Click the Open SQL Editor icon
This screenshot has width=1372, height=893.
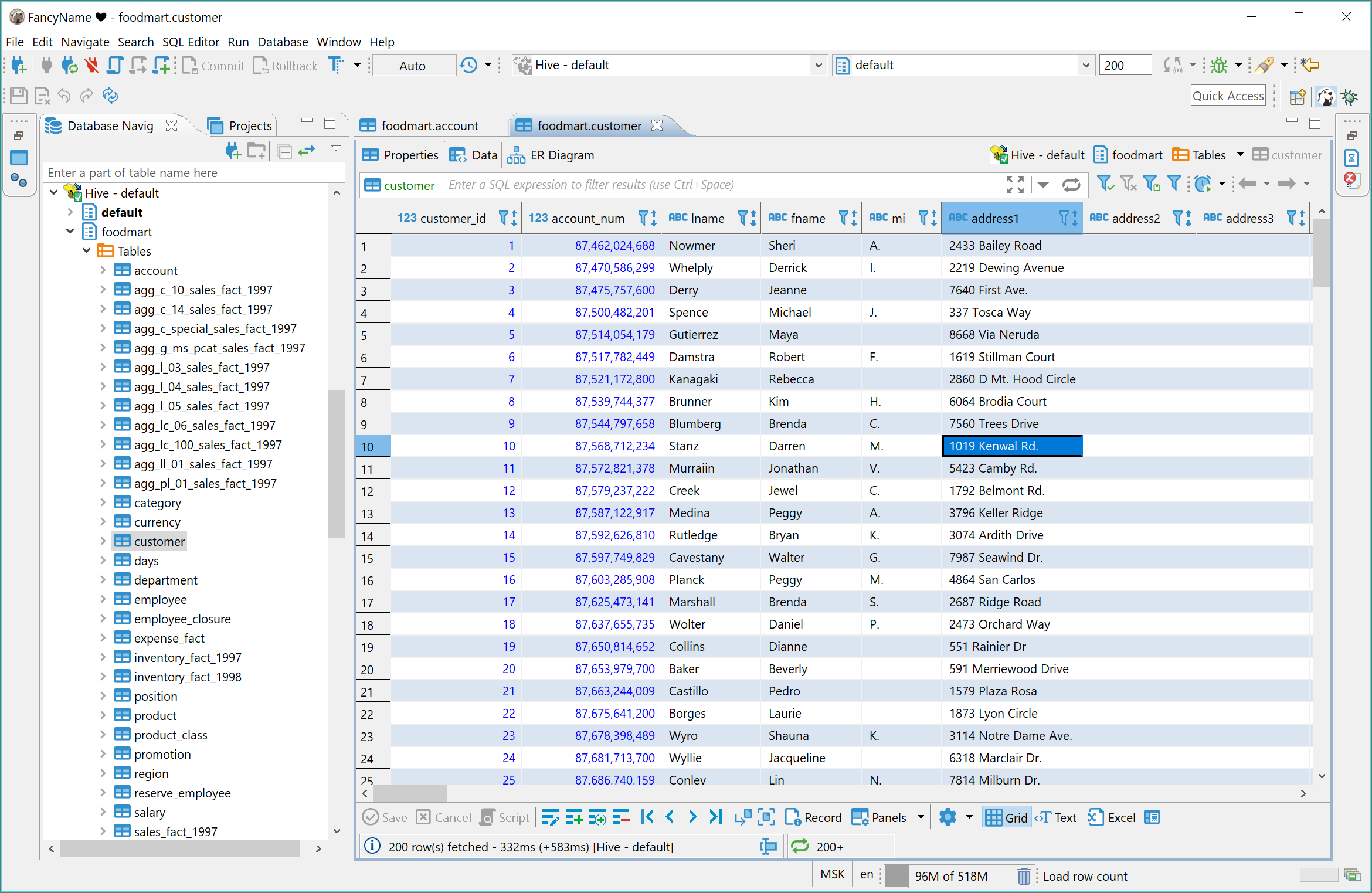[x=115, y=65]
